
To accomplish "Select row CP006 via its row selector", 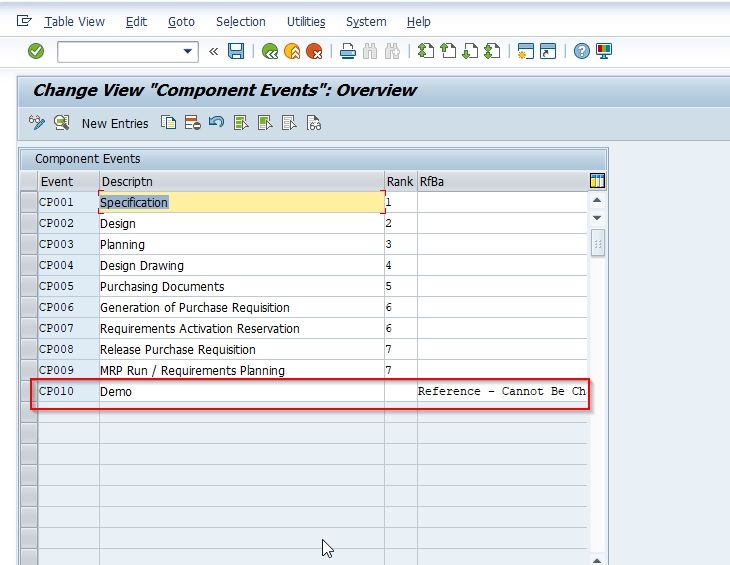I will point(29,307).
